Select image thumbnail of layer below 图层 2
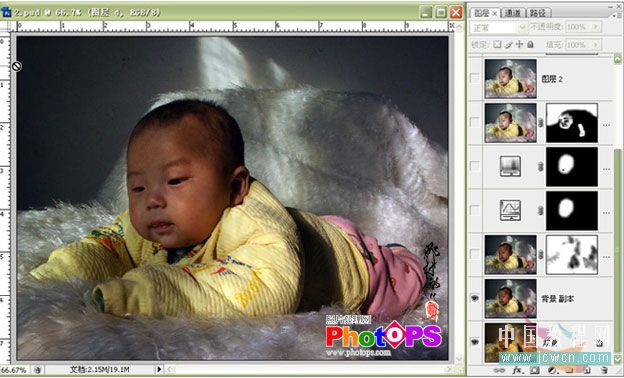Screen dimensions: 624x378 click(x=511, y=123)
